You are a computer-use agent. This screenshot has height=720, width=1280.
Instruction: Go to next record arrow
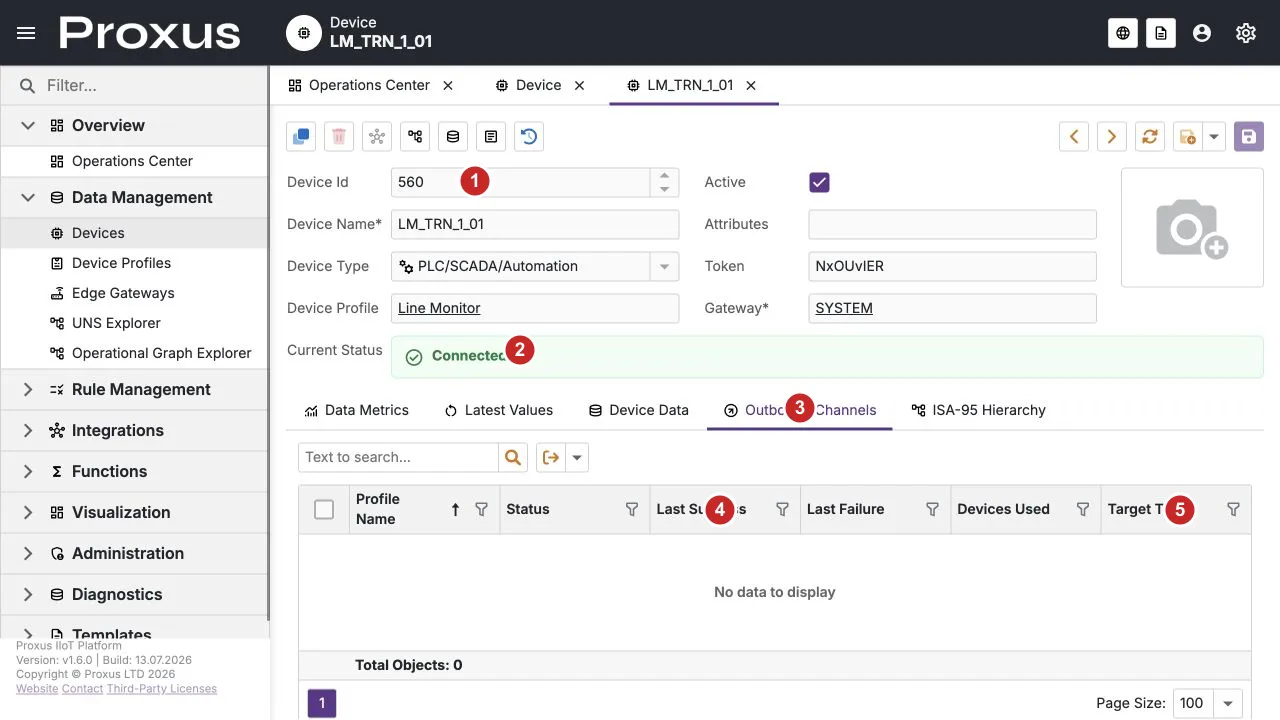tap(1112, 136)
